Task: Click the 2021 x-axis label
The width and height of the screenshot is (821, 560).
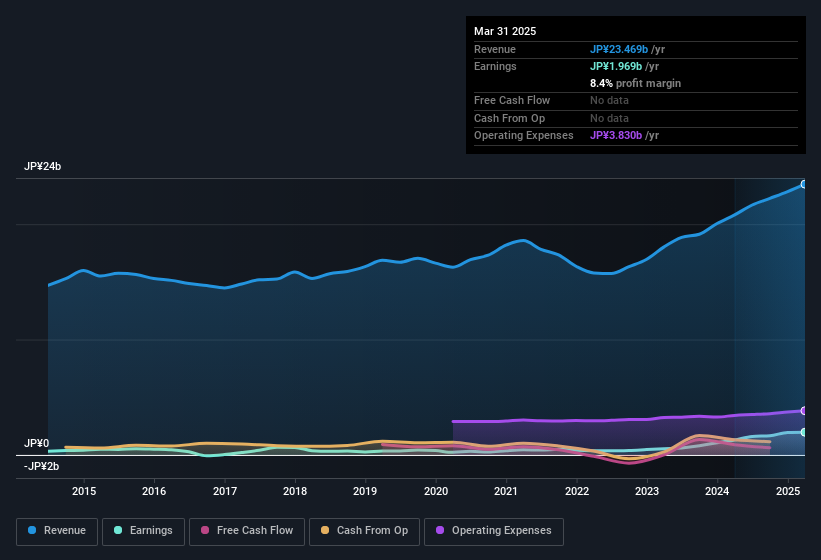Action: click(506, 491)
